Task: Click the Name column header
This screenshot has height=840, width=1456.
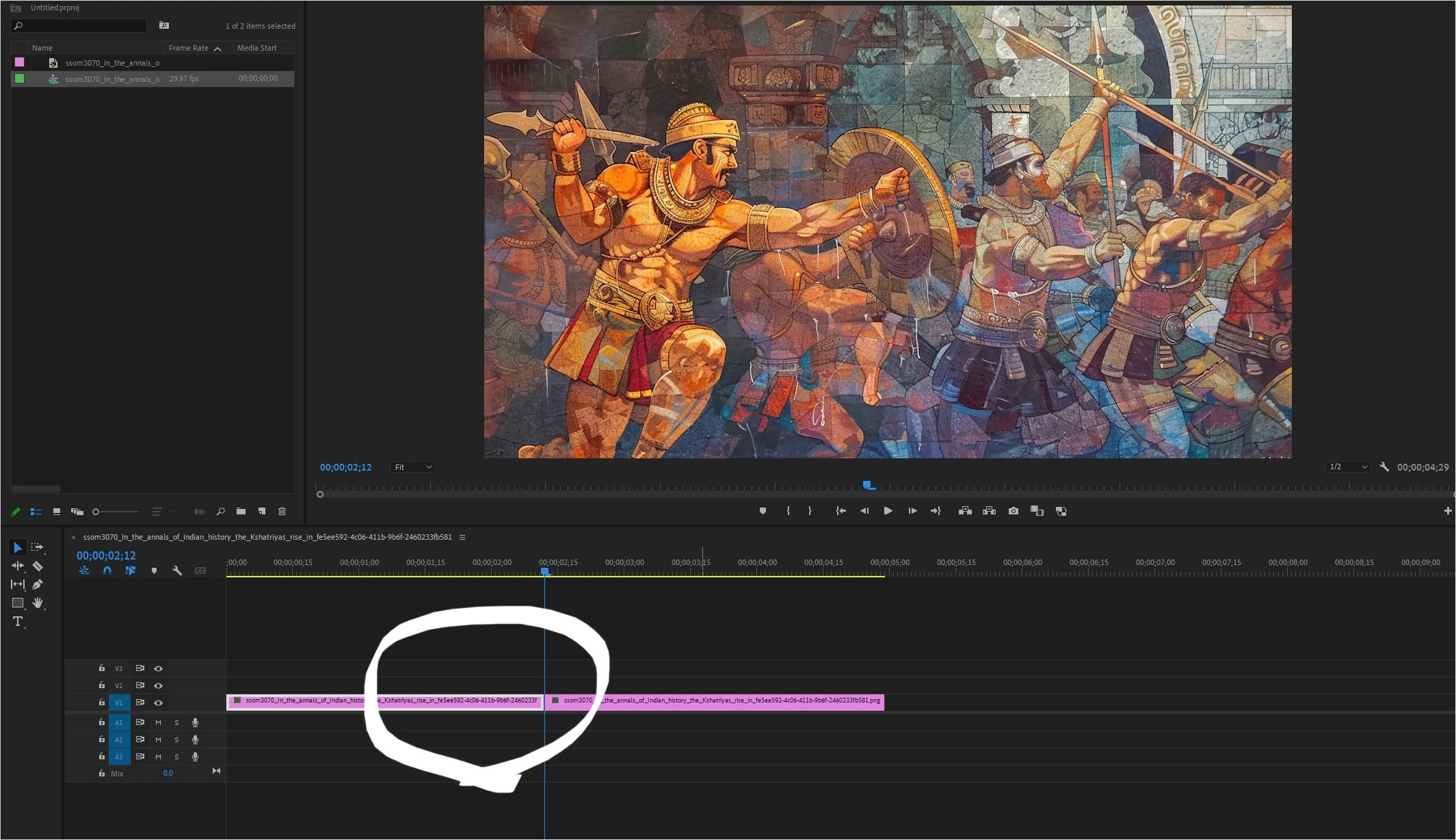Action: [x=42, y=48]
